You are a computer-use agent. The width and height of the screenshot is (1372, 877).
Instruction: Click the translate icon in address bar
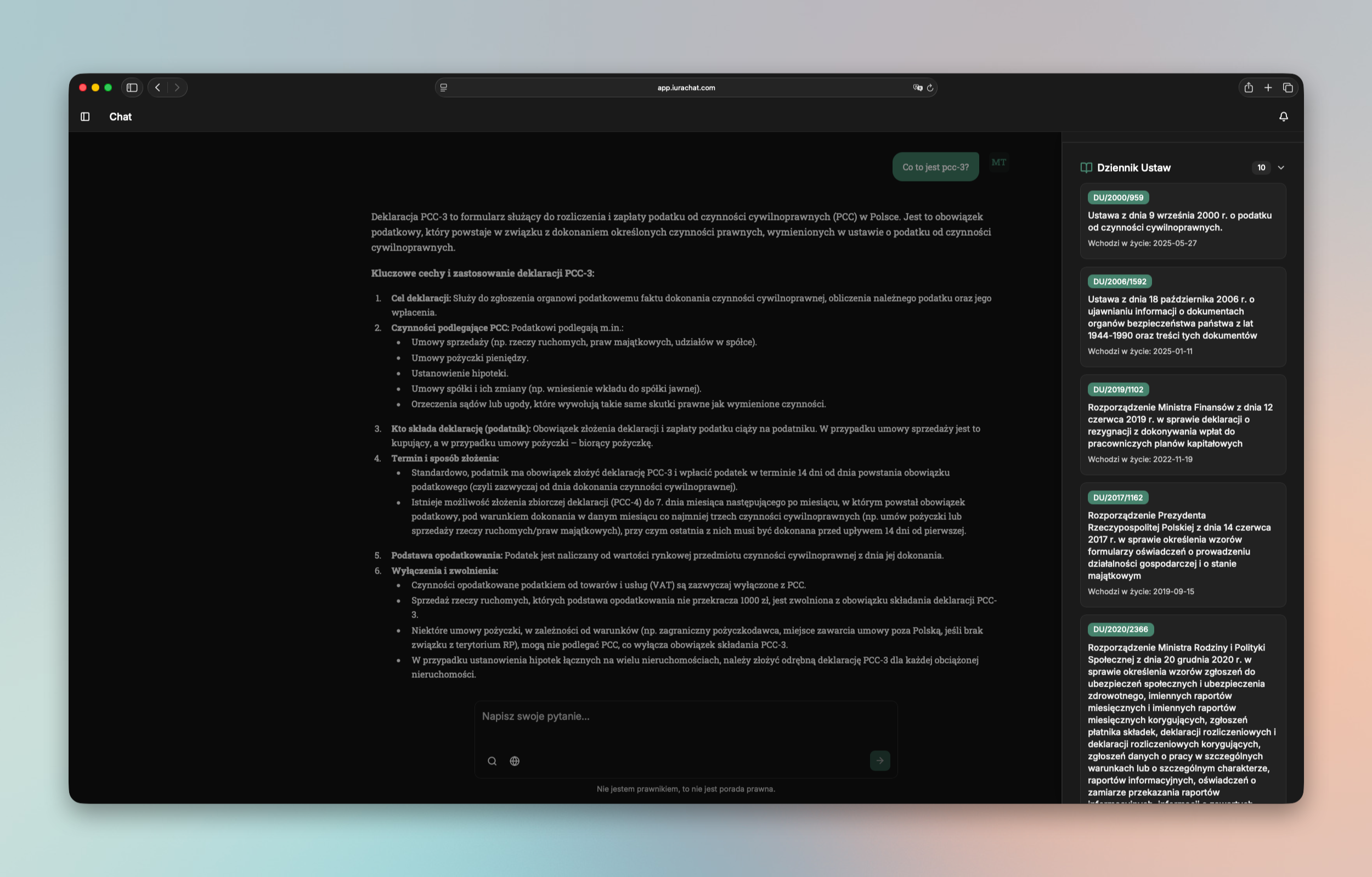(x=917, y=88)
